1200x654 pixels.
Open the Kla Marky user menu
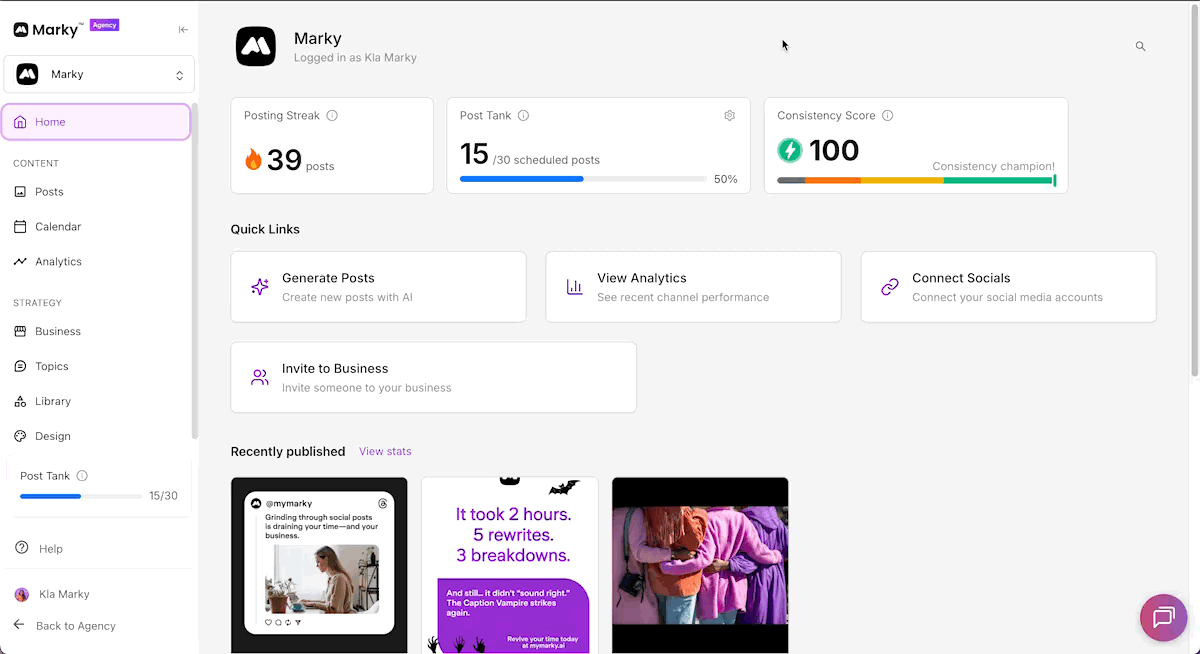64,594
